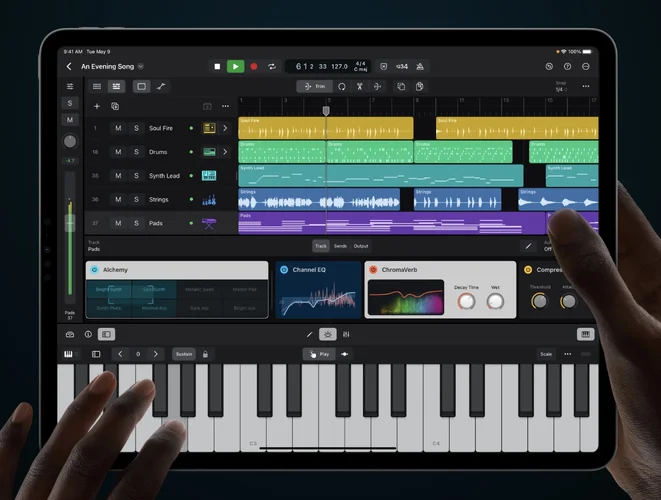Open the track header ellipsis menu
Image resolution: width=661 pixels, height=500 pixels.
[x=226, y=106]
